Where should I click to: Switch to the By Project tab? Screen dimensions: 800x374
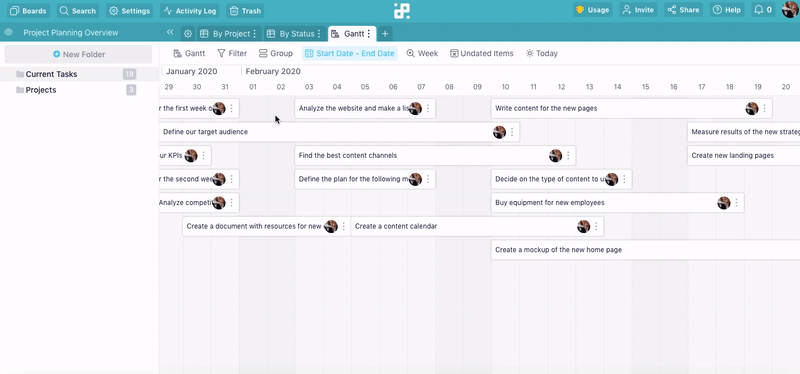pyautogui.click(x=228, y=34)
